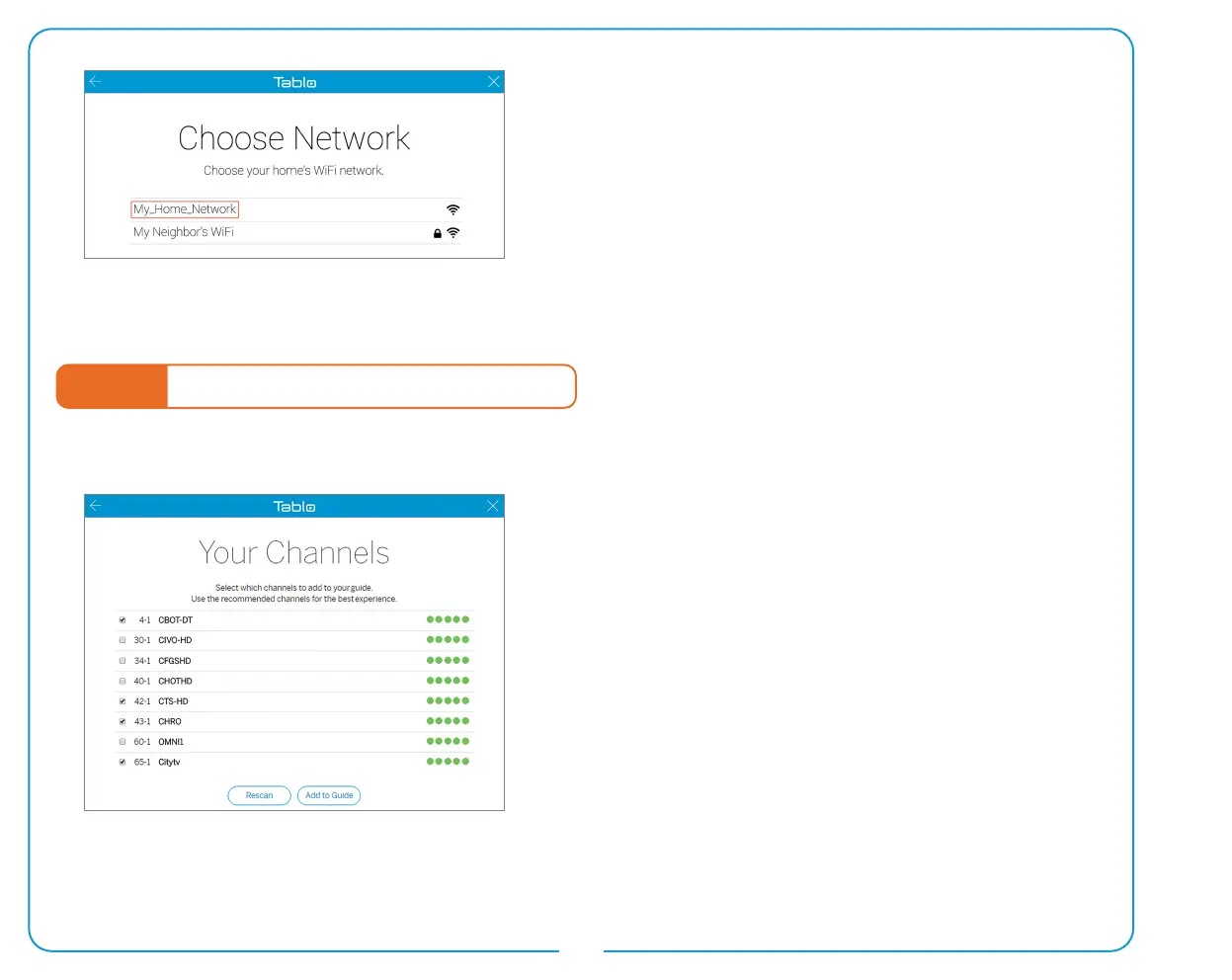The width and height of the screenshot is (1232, 980).
Task: Uncheck the 4-1 CBOT-DT channel checkbox
Action: coord(123,620)
